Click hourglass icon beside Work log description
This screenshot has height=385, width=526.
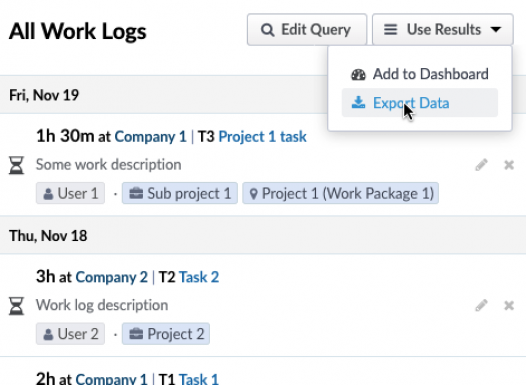click(x=16, y=306)
